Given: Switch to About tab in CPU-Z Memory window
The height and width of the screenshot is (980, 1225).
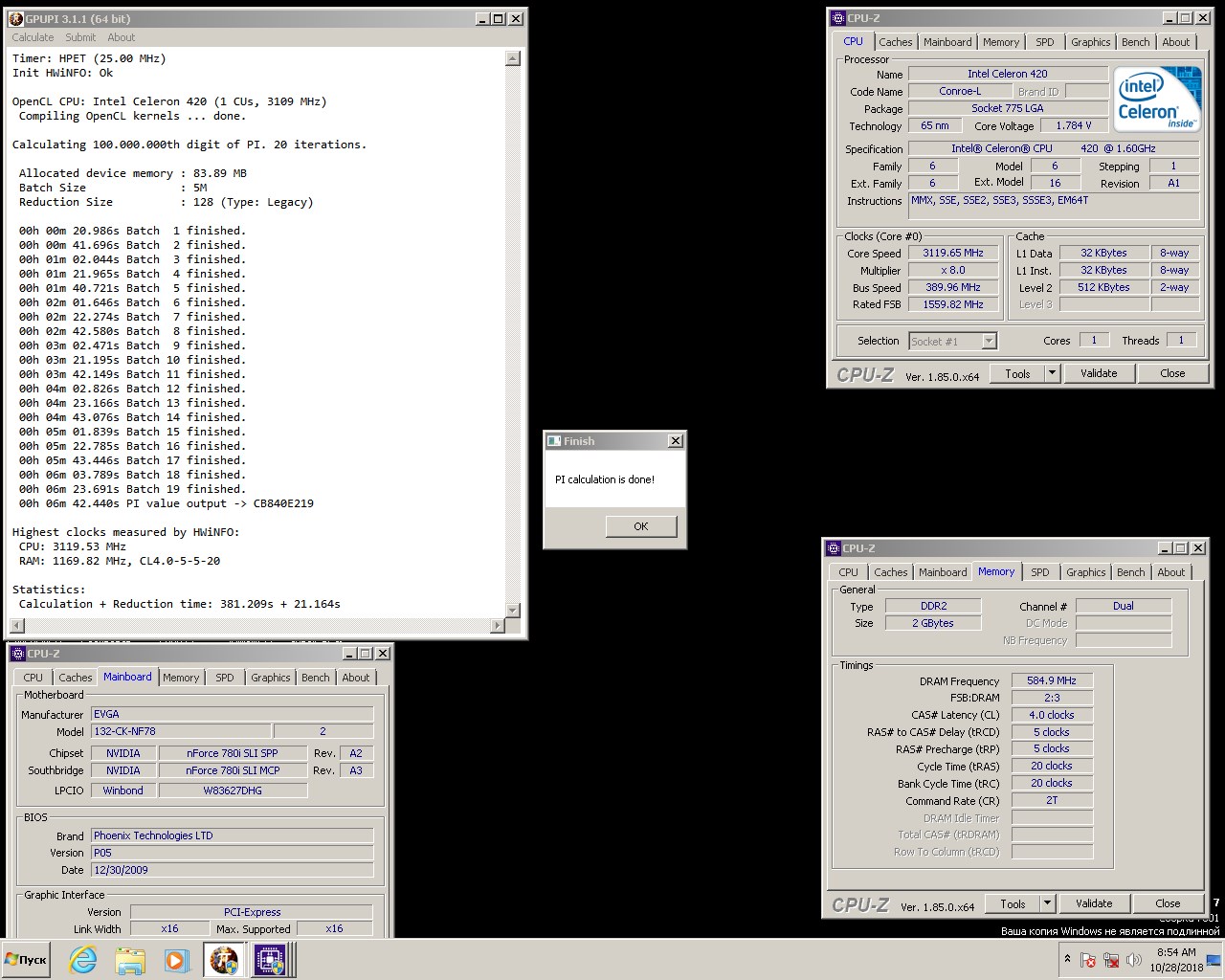Looking at the screenshot, I should click(x=1171, y=572).
